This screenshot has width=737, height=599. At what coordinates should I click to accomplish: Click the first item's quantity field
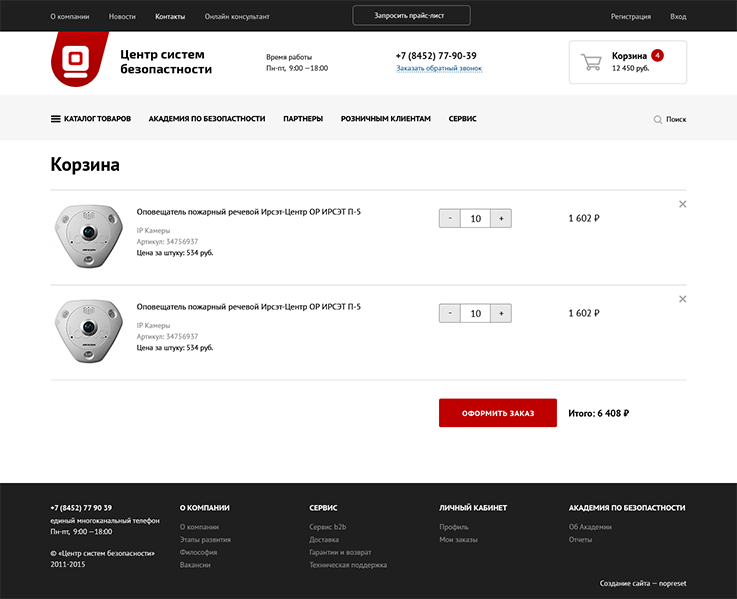tap(475, 218)
